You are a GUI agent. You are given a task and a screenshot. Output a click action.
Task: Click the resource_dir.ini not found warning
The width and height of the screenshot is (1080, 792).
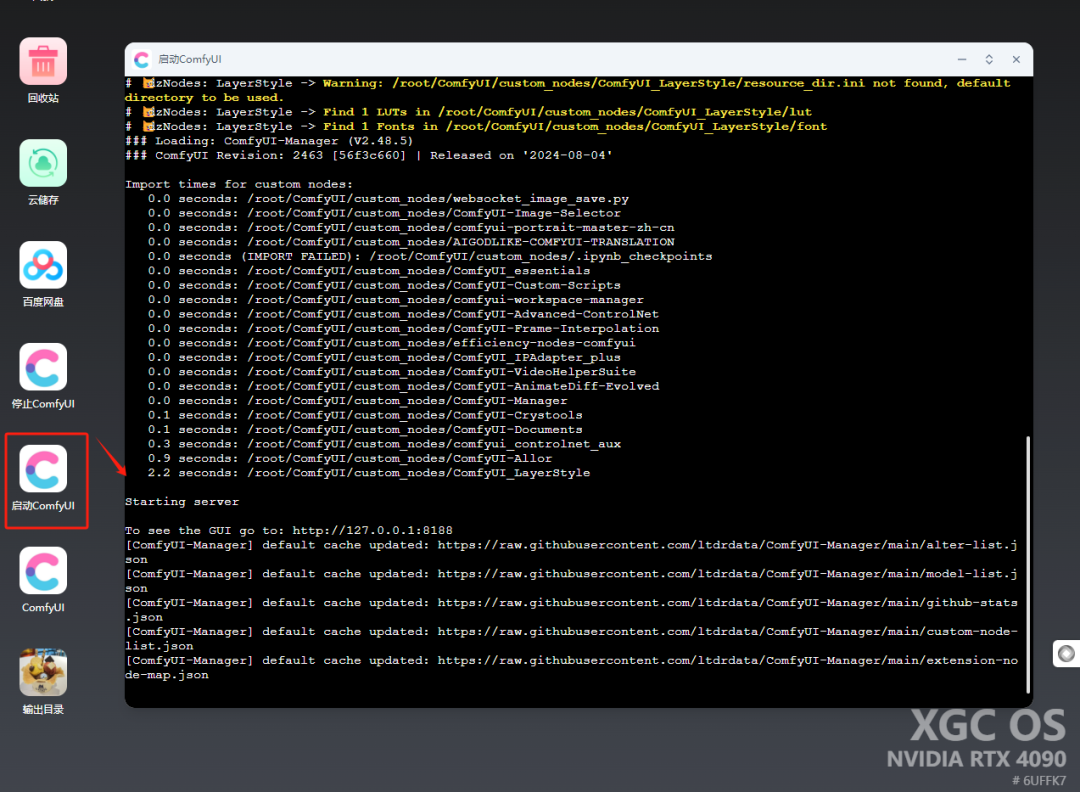[568, 90]
